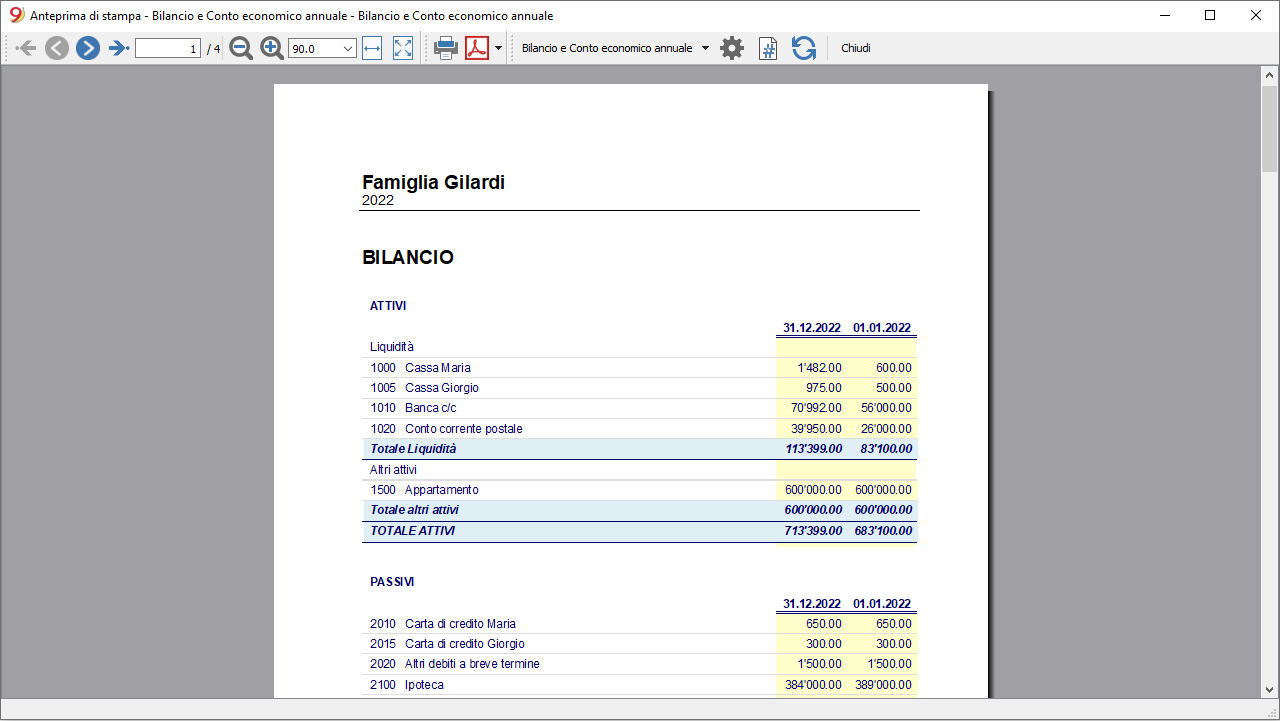This screenshot has width=1280, height=721.
Task: Click the Chiudi button
Action: [x=856, y=48]
